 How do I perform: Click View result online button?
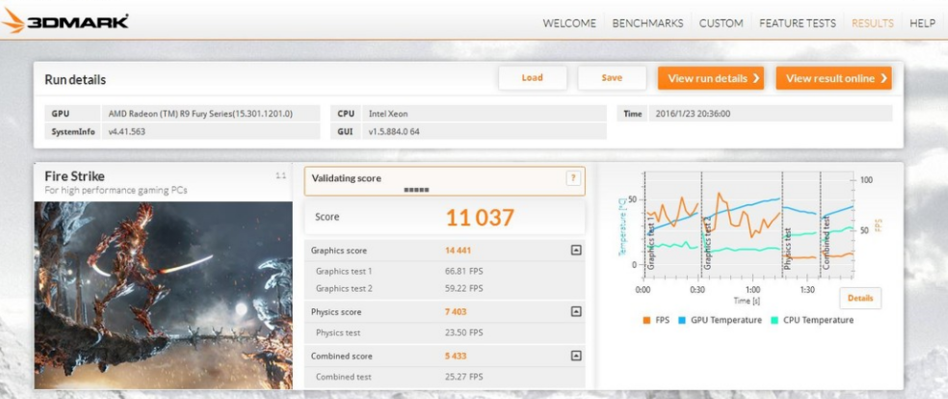click(x=834, y=78)
